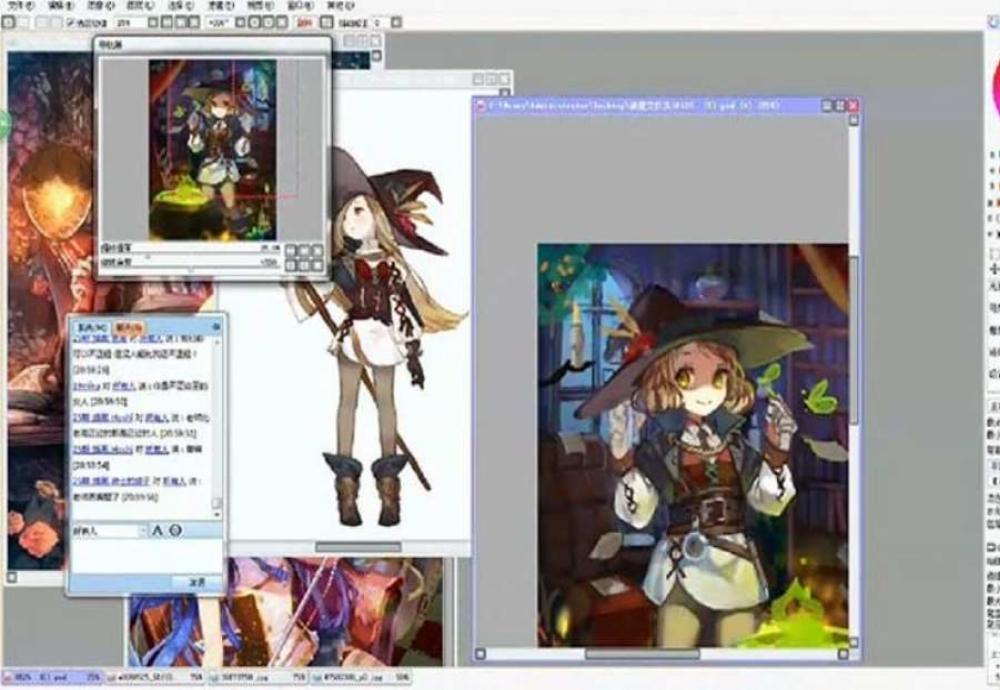Switch to the first tab in chat window

pos(92,327)
